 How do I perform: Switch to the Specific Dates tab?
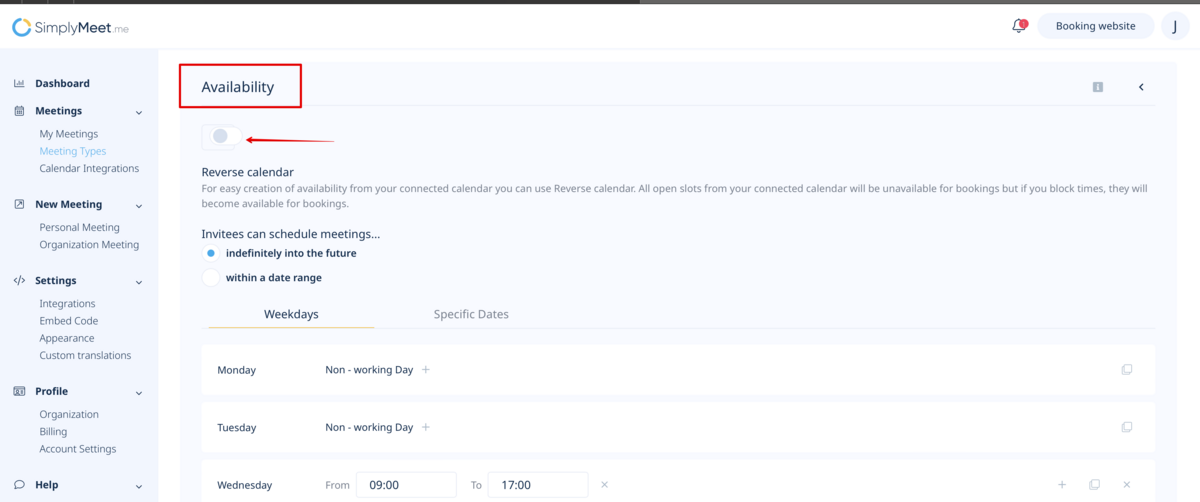[471, 314]
